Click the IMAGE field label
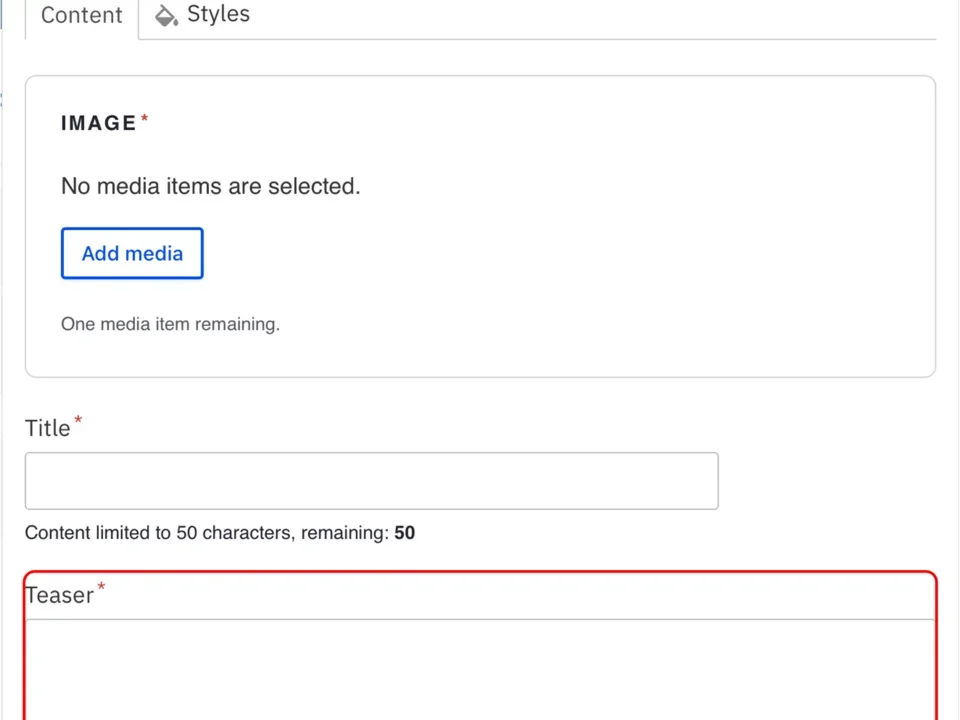Image resolution: width=960 pixels, height=720 pixels. click(x=99, y=122)
